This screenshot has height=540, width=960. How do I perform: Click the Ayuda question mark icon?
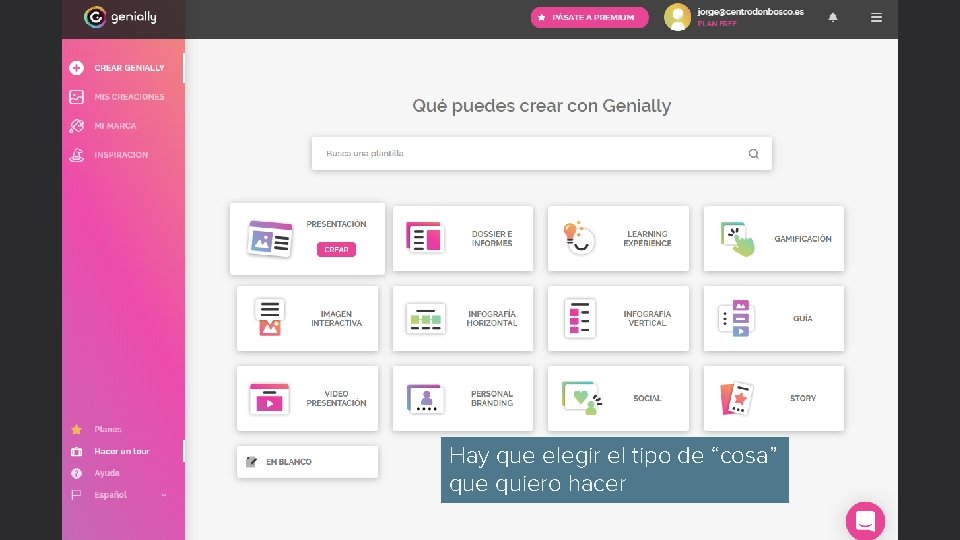point(77,473)
